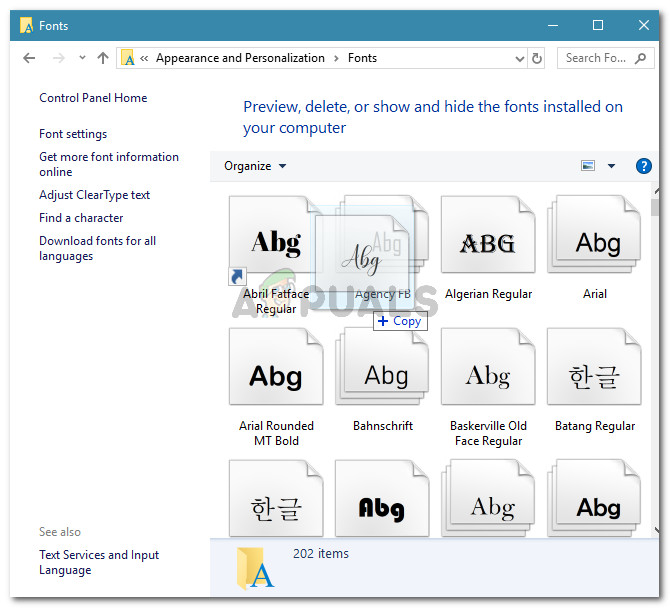Screen dimensions: 670x608
Task: Select the Baskerville Old Face Regular icon
Action: 488,367
